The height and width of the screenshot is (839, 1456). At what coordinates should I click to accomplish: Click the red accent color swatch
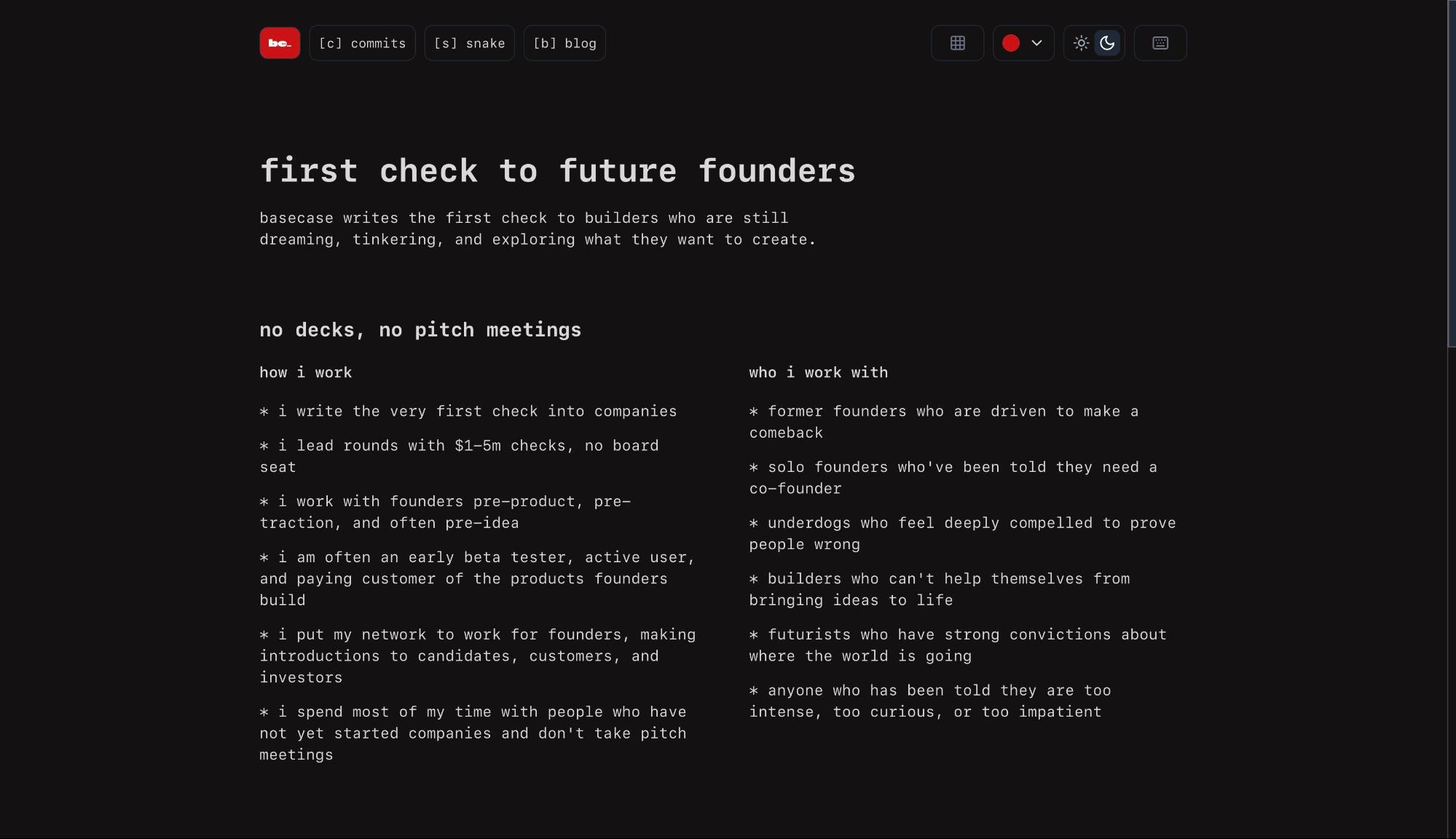click(x=1011, y=43)
